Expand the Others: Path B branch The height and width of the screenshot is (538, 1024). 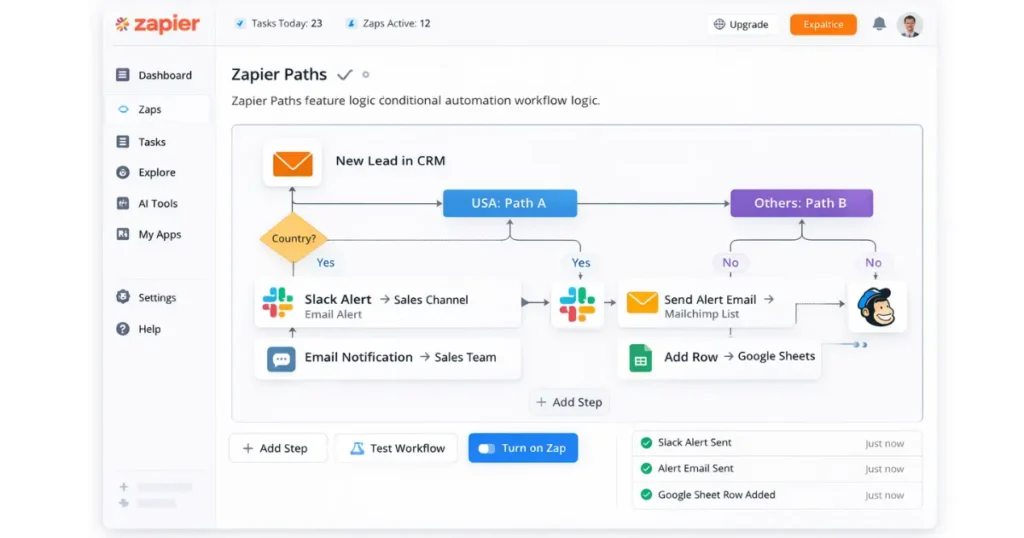click(x=800, y=203)
